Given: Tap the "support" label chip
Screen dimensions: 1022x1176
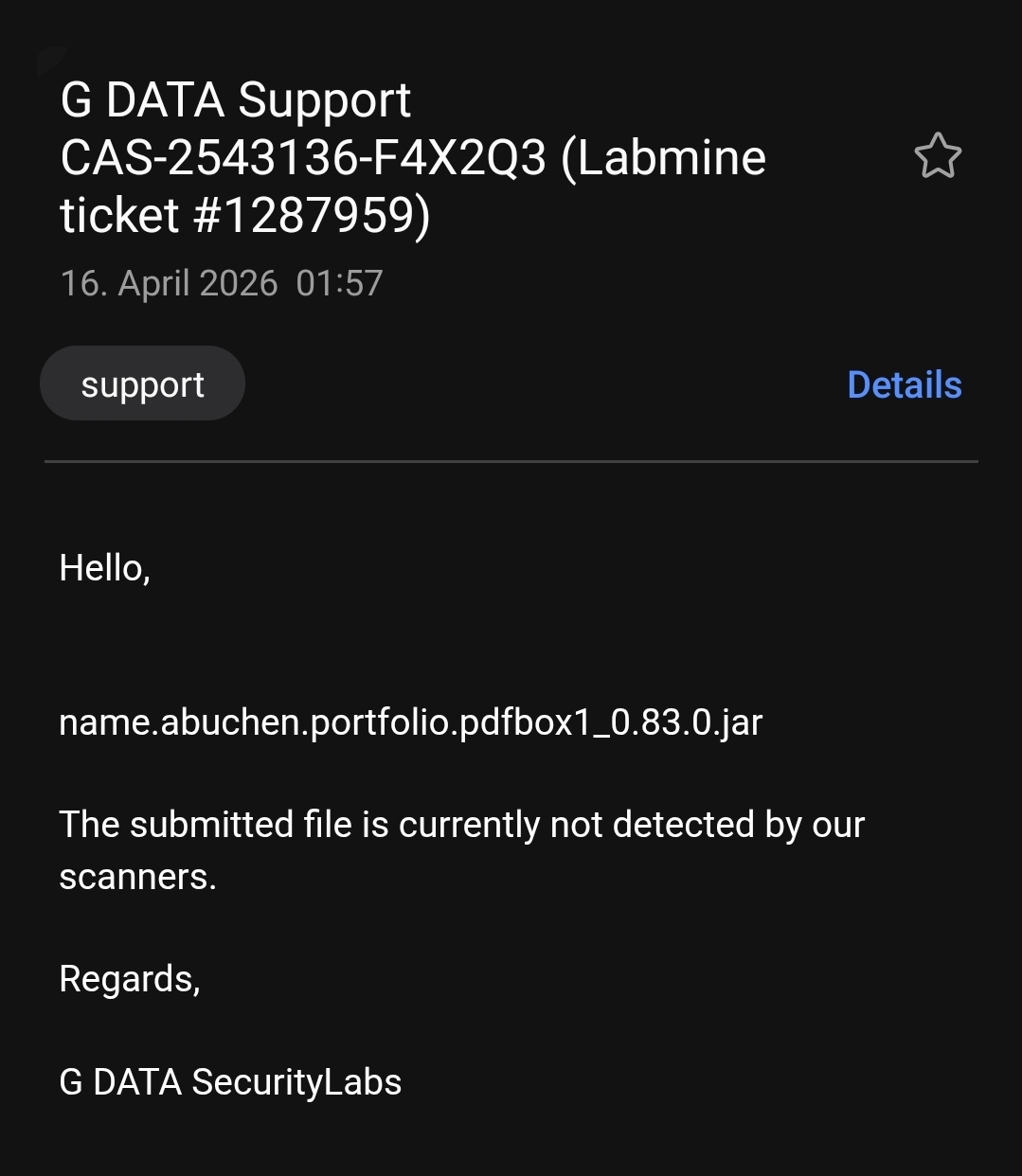Looking at the screenshot, I should tap(142, 383).
